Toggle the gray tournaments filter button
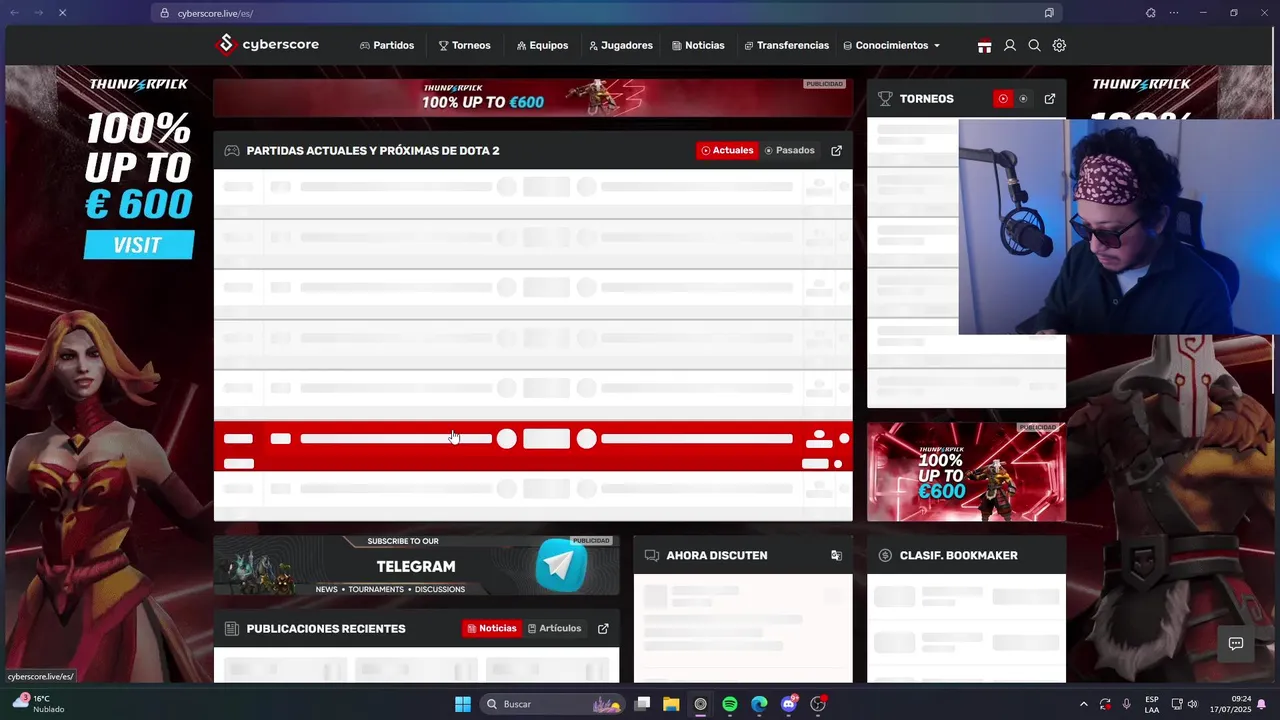This screenshot has width=1280, height=720. click(x=1023, y=99)
